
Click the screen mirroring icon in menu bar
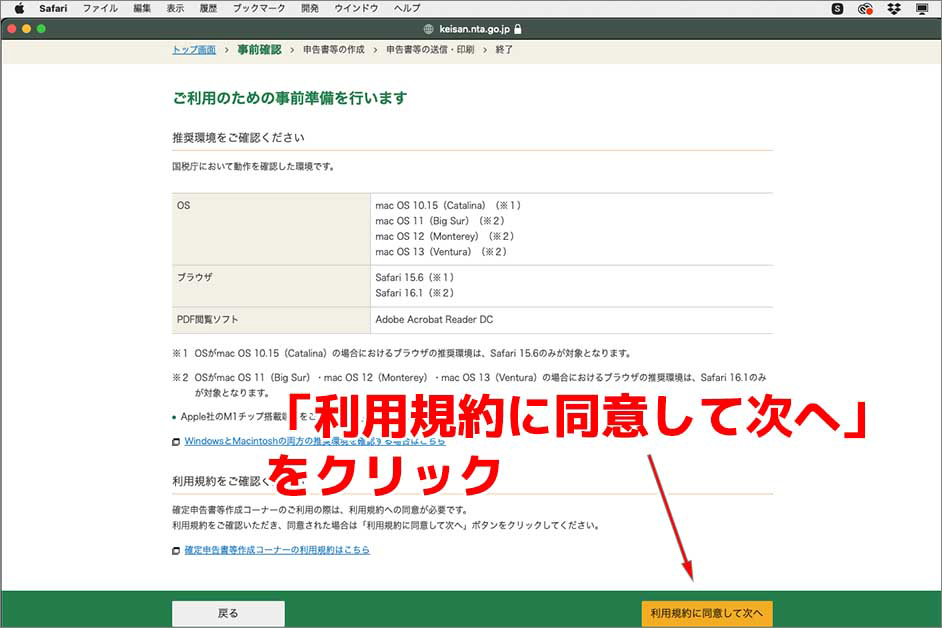921,8
